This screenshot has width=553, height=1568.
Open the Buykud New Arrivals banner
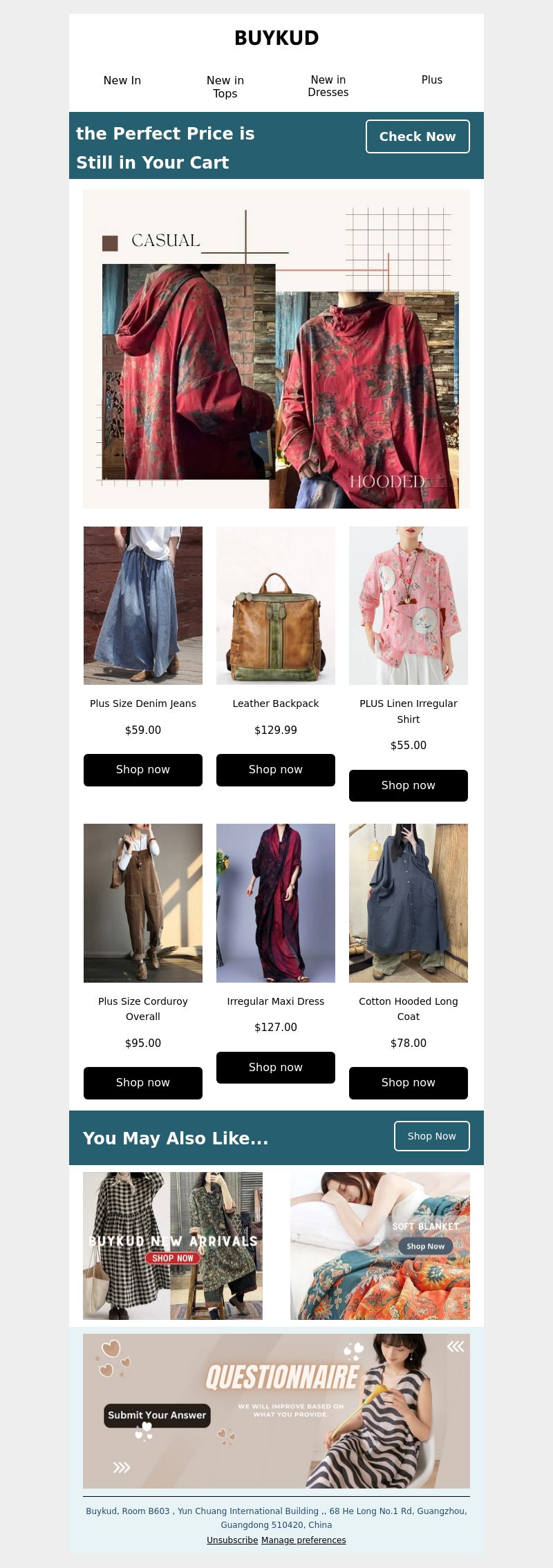point(173,1246)
